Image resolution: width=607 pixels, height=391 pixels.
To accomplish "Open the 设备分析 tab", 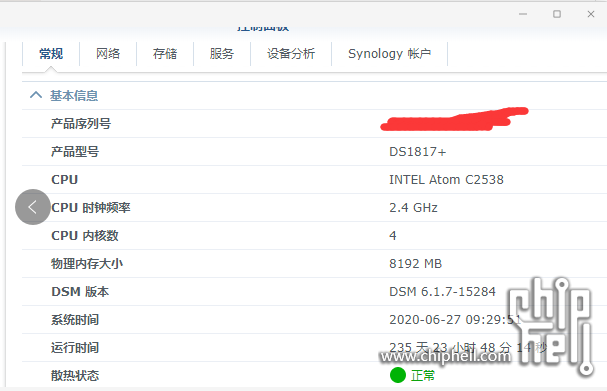I will tap(291, 53).
